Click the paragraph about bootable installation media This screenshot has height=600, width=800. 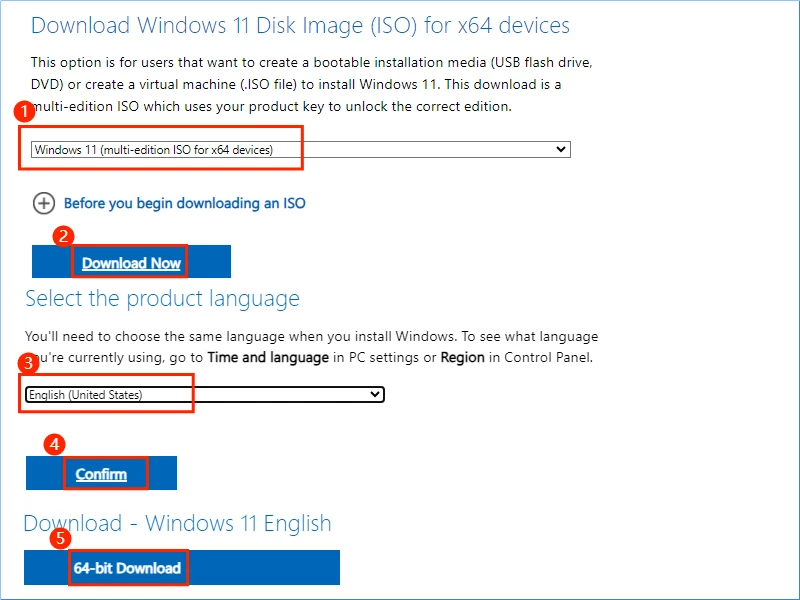point(311,84)
